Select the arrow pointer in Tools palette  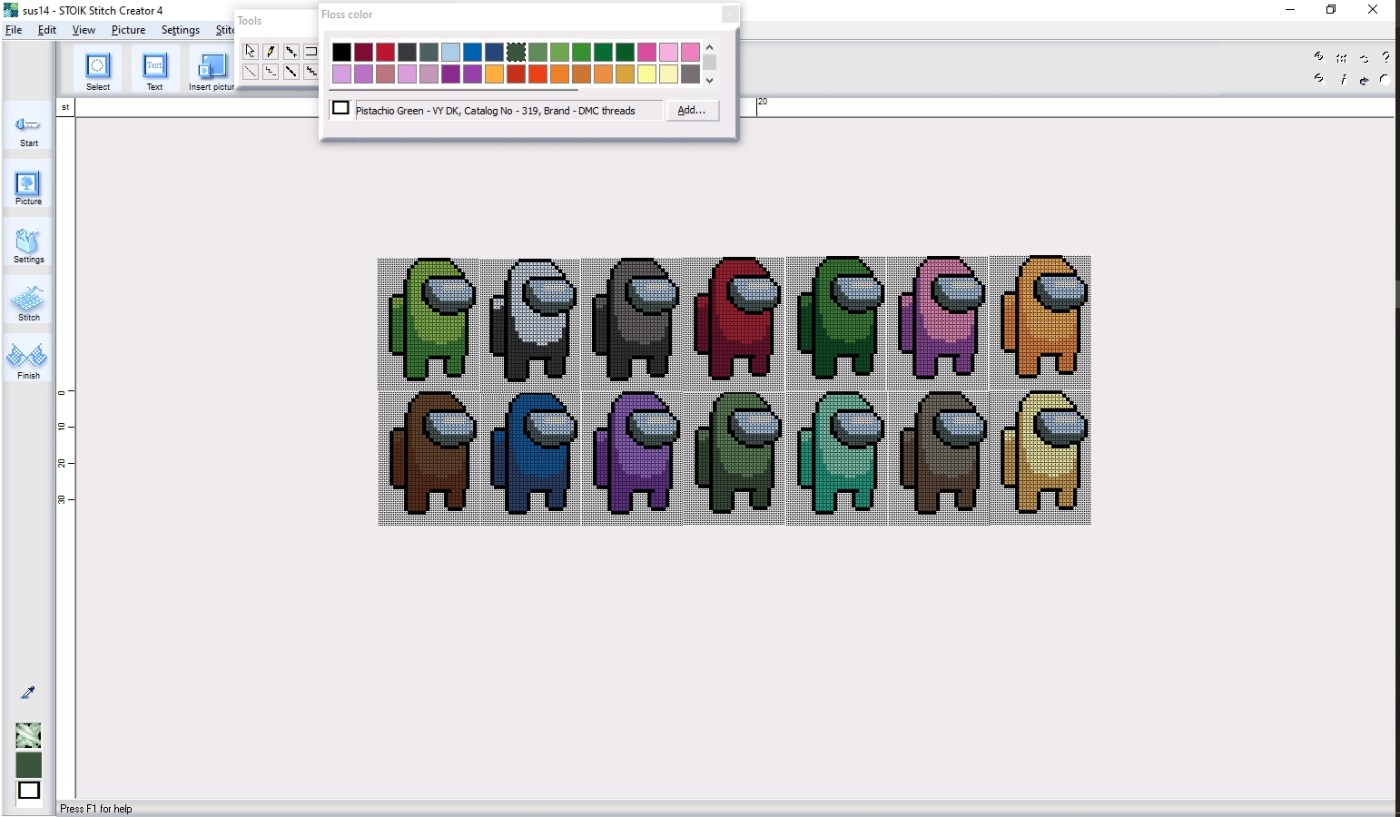click(250, 51)
